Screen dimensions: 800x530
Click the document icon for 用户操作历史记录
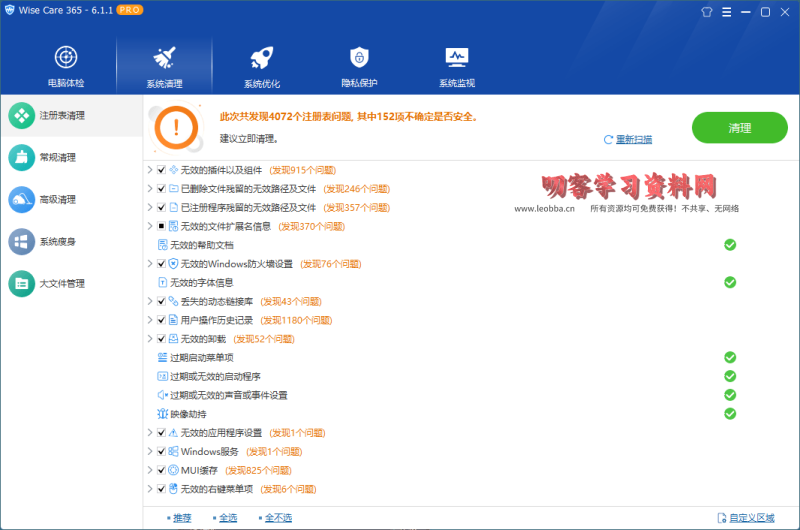173,320
